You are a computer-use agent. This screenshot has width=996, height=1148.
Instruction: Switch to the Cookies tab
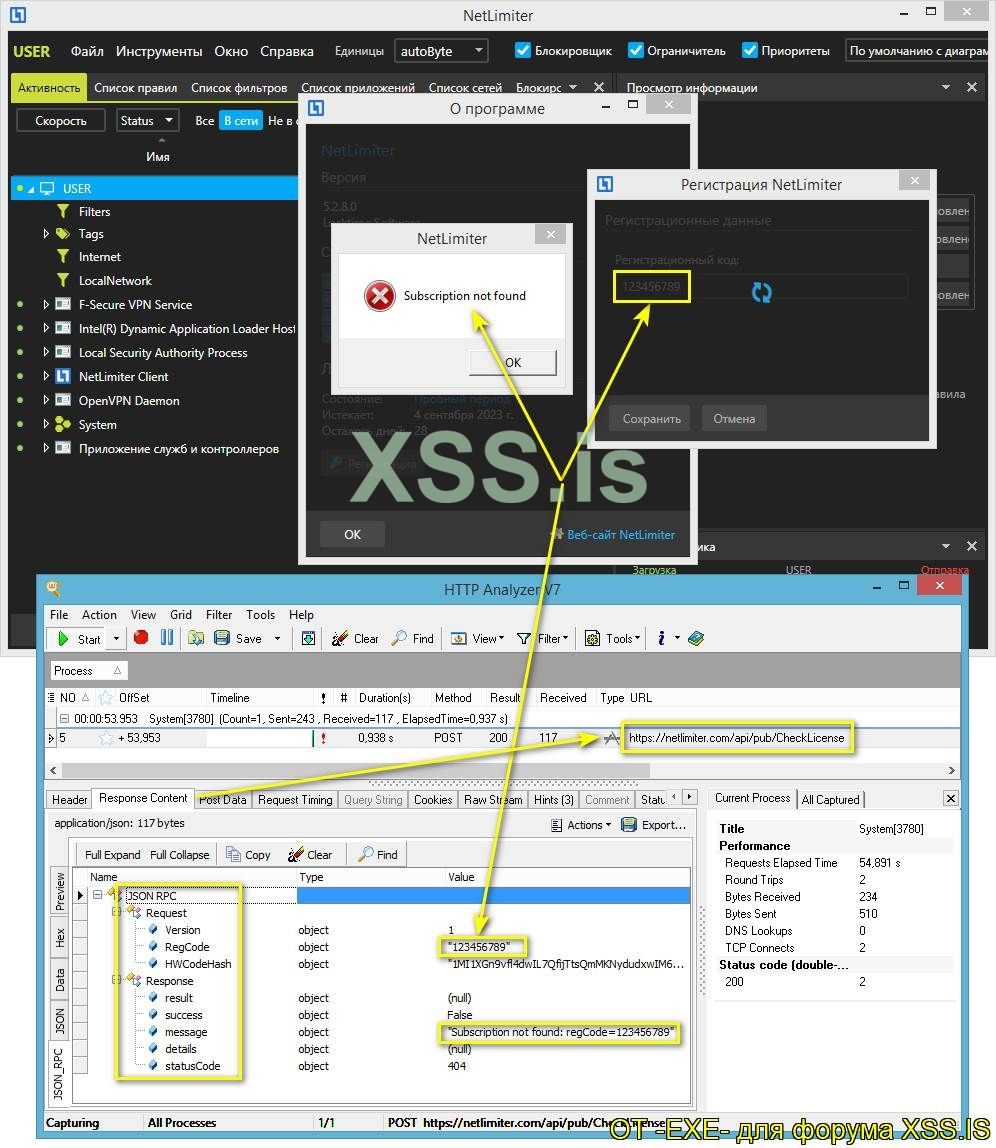433,800
